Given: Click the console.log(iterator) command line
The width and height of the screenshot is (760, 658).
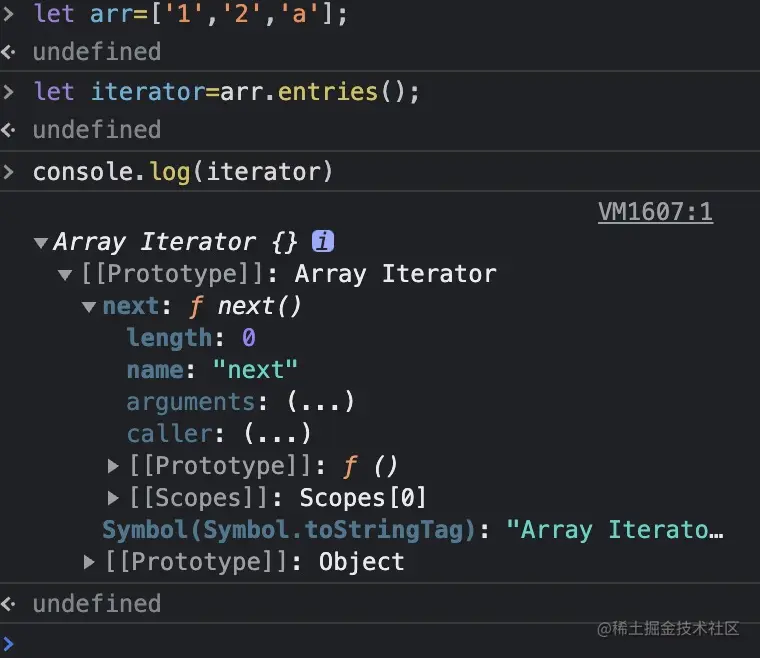Looking at the screenshot, I should tap(183, 172).
